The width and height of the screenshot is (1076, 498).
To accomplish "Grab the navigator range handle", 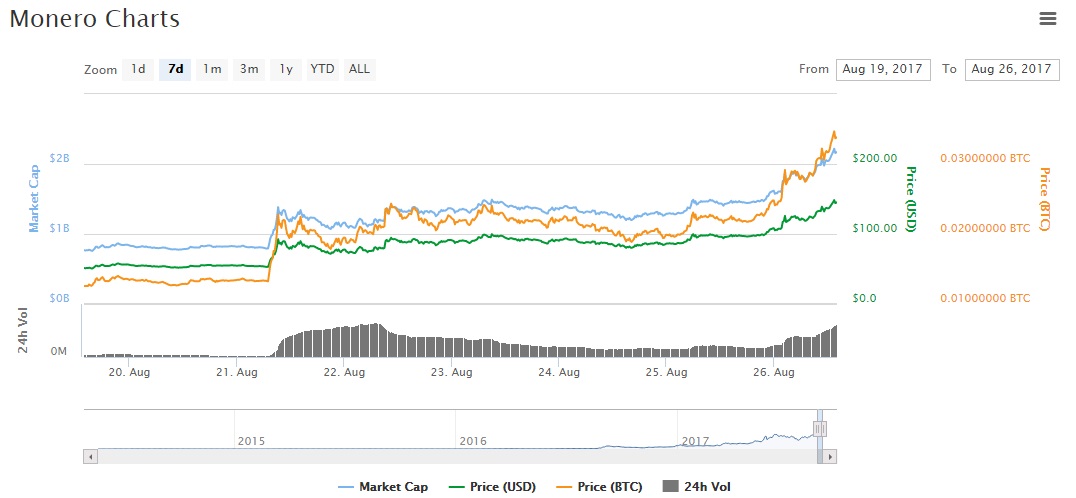I will 820,429.
